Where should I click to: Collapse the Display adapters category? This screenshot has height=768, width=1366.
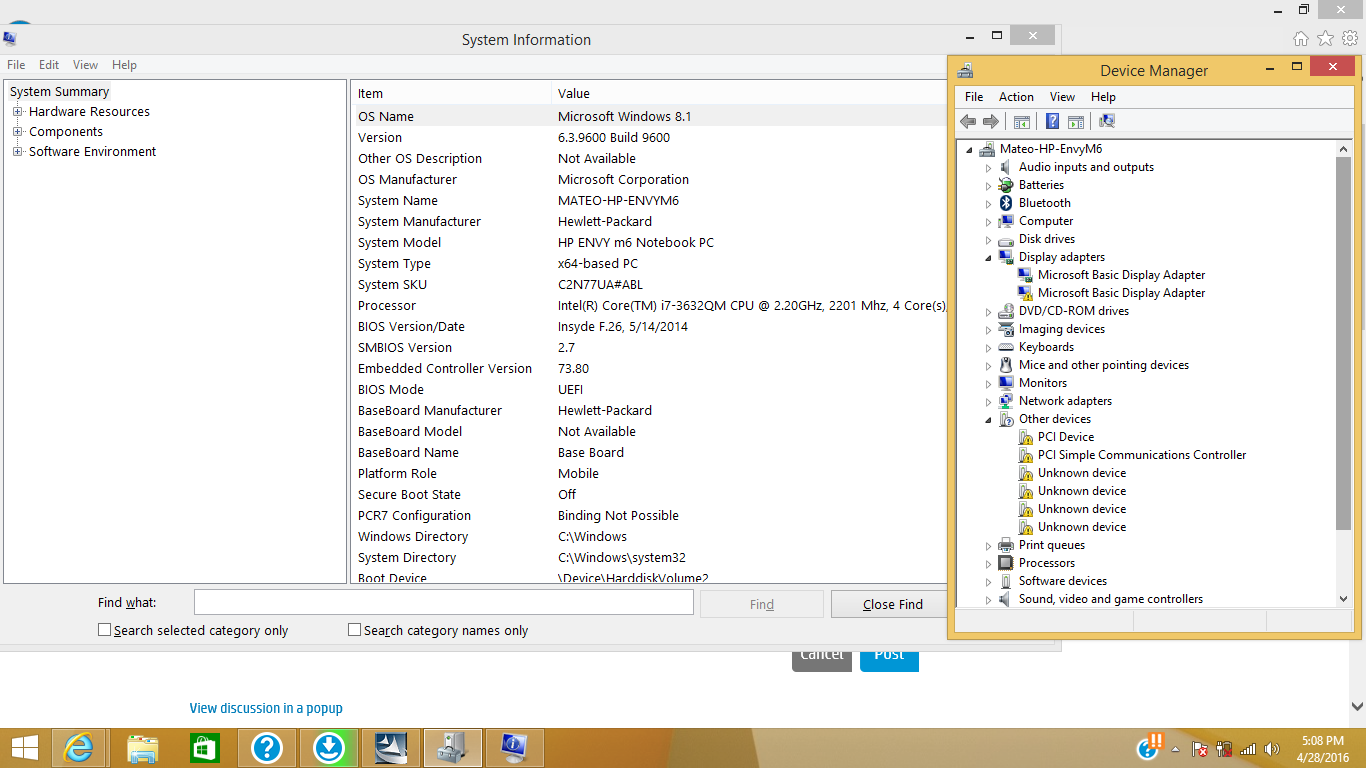click(x=988, y=258)
